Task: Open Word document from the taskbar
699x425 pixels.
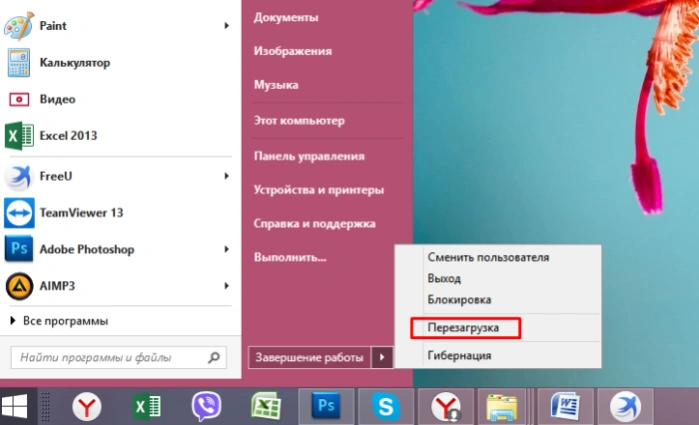Action: [x=565, y=406]
